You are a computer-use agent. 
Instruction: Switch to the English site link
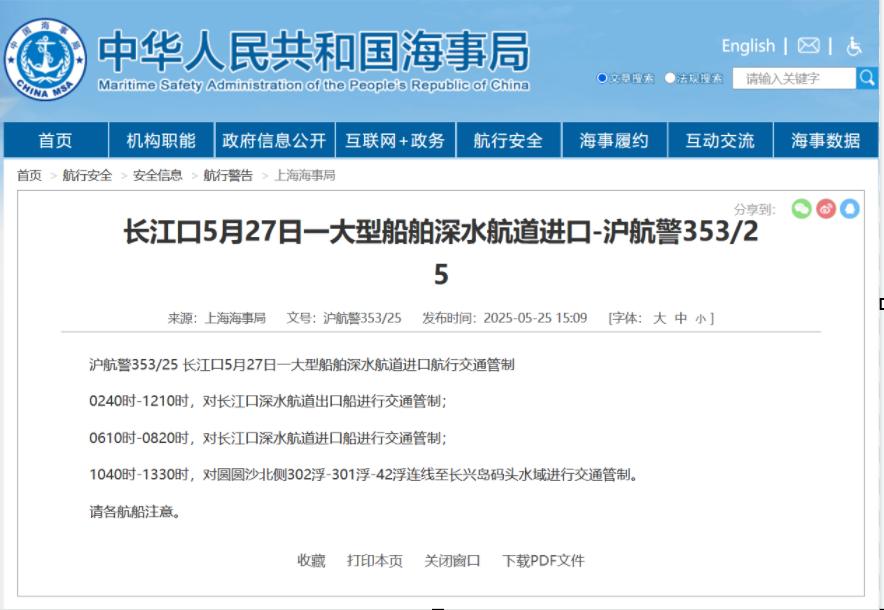pyautogui.click(x=748, y=46)
